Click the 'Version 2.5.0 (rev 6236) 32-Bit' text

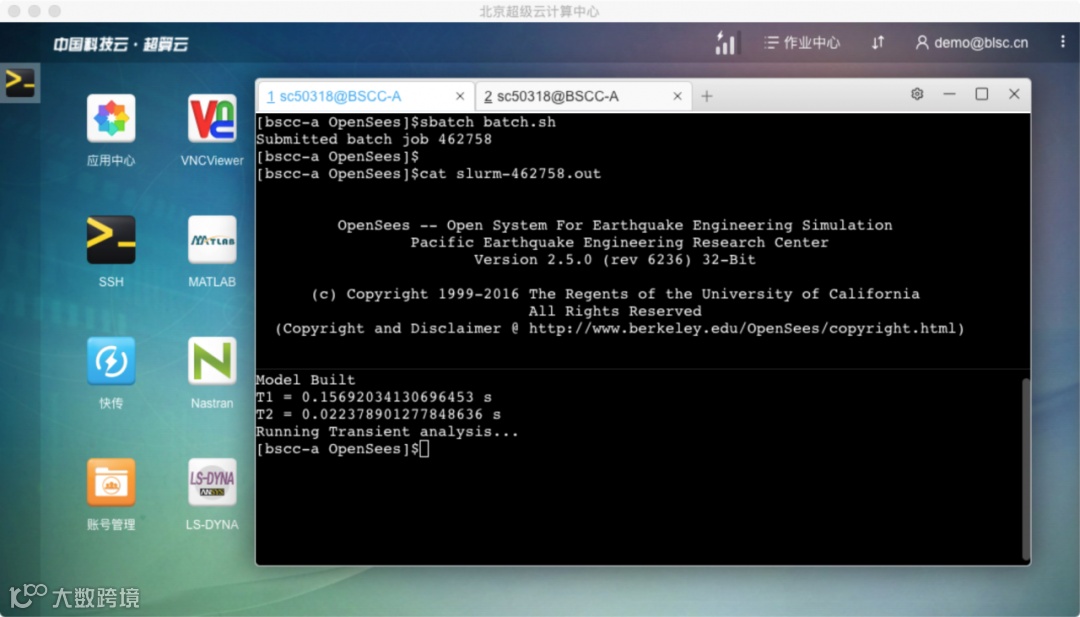tap(614, 260)
